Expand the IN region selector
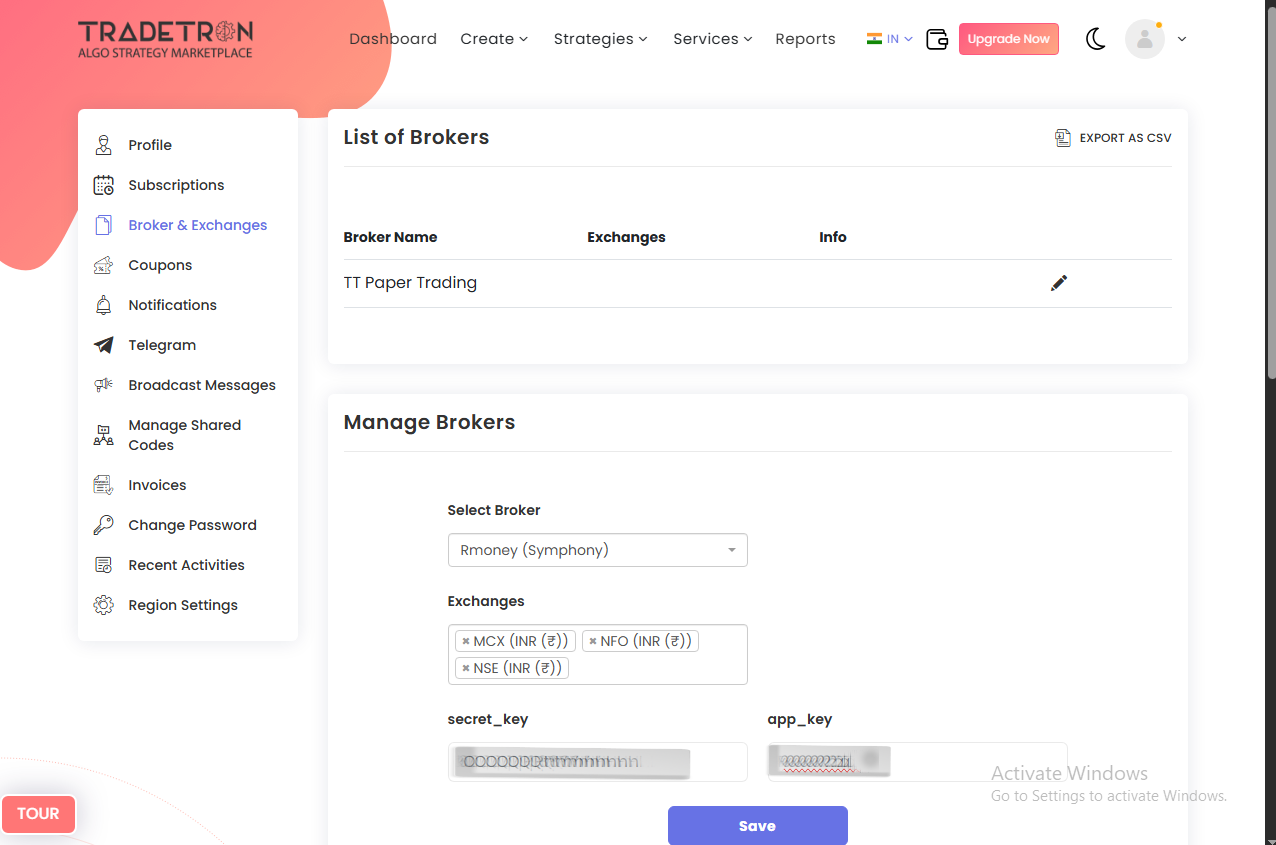 (890, 39)
